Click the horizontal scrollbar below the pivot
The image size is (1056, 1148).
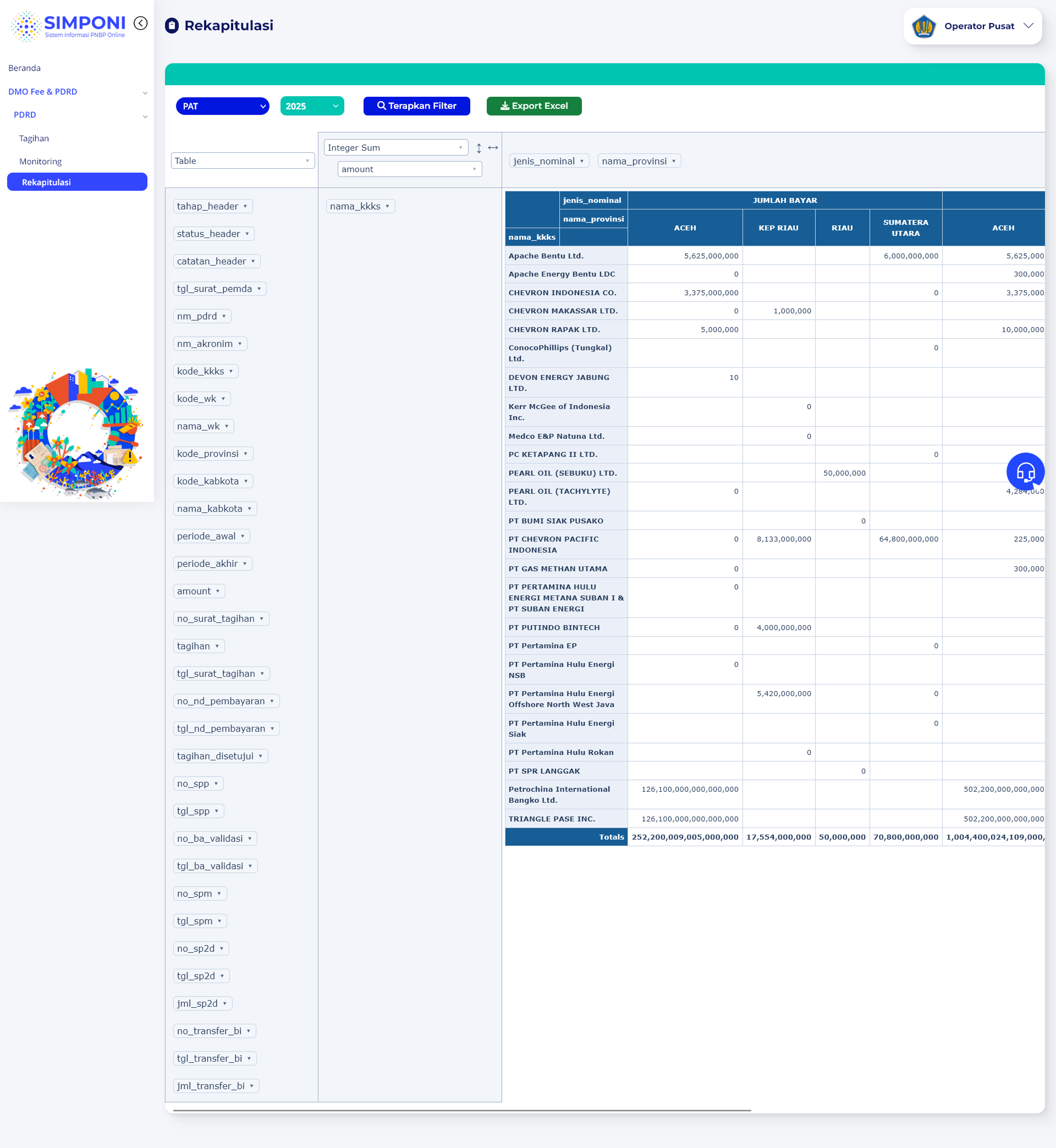tap(461, 1110)
